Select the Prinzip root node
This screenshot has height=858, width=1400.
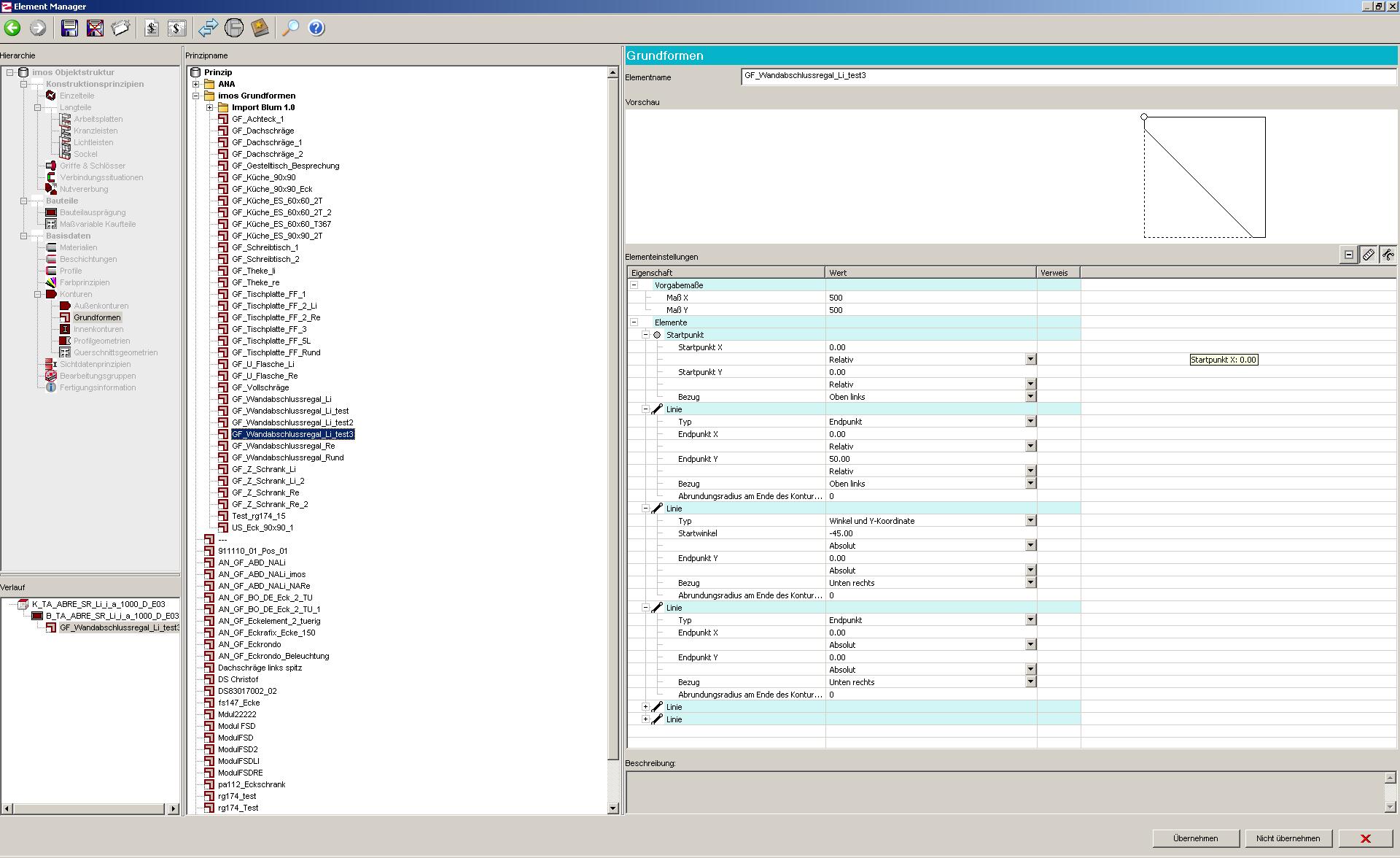(218, 72)
